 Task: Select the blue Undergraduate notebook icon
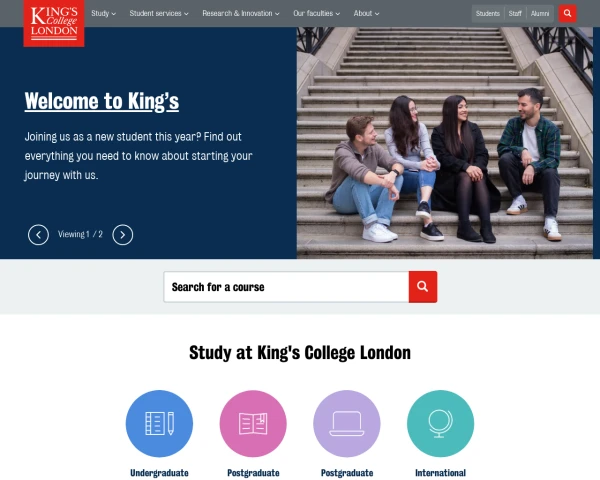click(159, 423)
